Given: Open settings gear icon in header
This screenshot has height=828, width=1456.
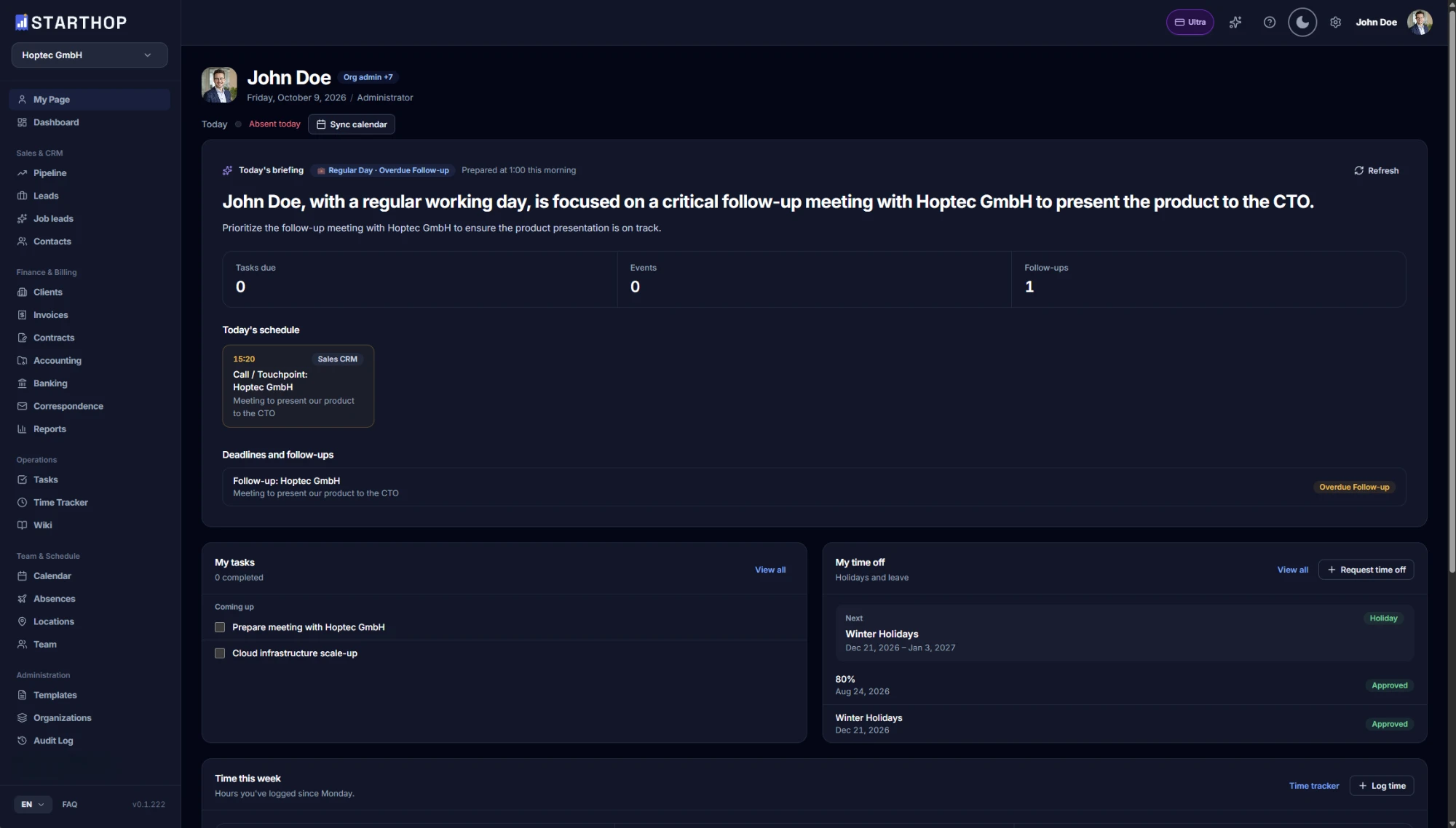Looking at the screenshot, I should [1335, 23].
